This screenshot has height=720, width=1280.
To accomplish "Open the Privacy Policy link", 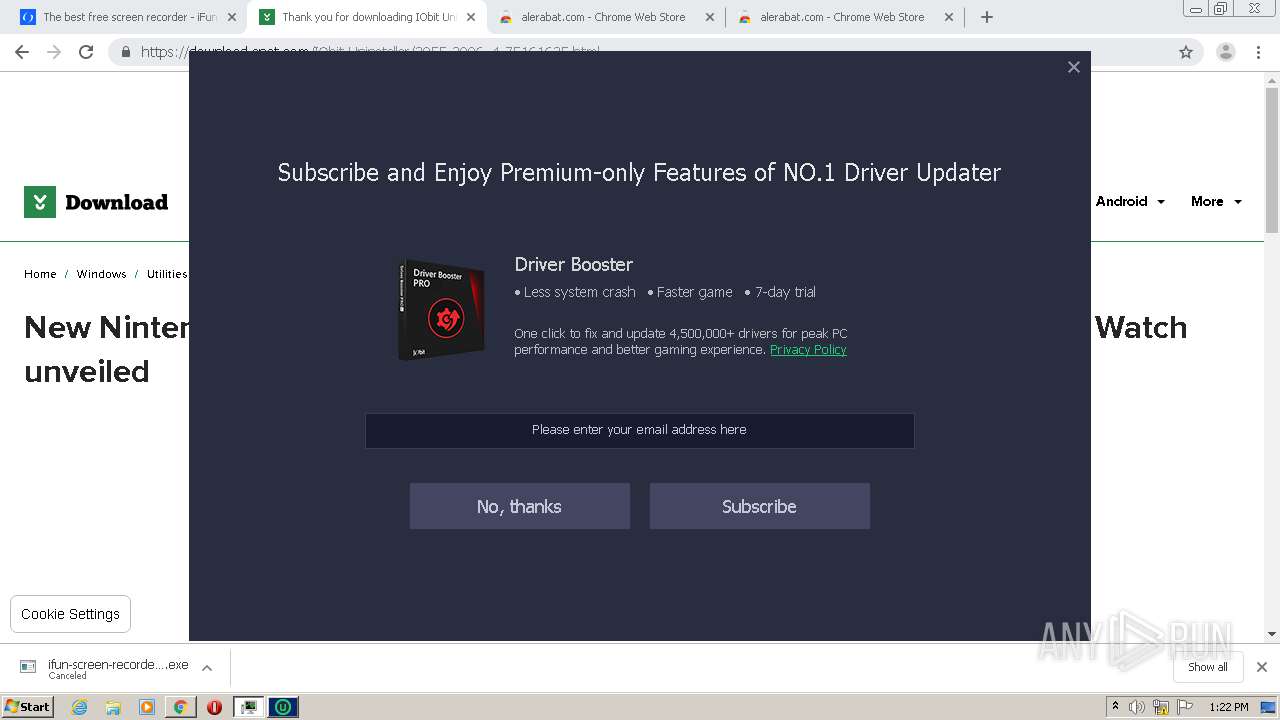I will coord(808,350).
